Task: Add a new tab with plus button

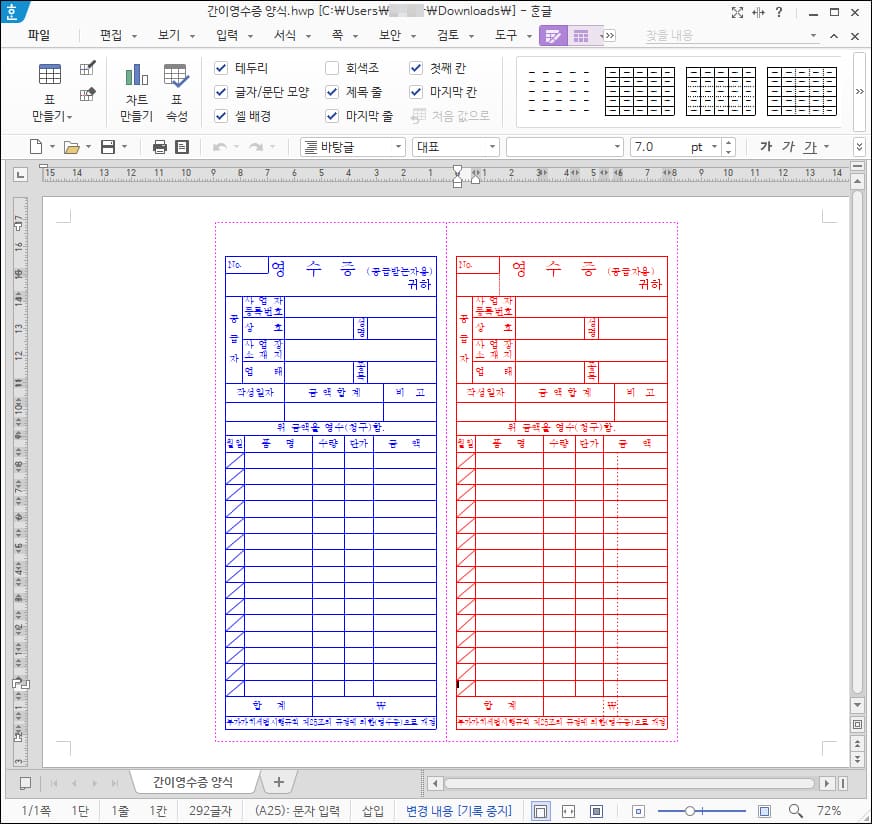Action: pos(279,782)
